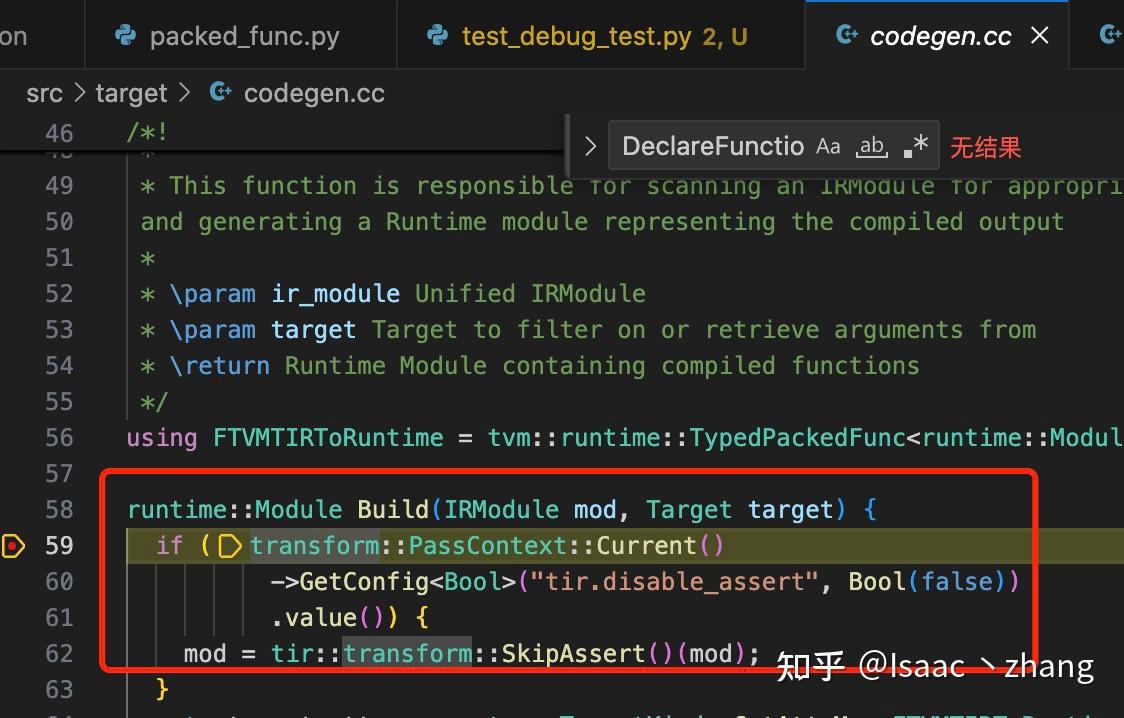Click line number 62 in the gutter

[x=59, y=653]
